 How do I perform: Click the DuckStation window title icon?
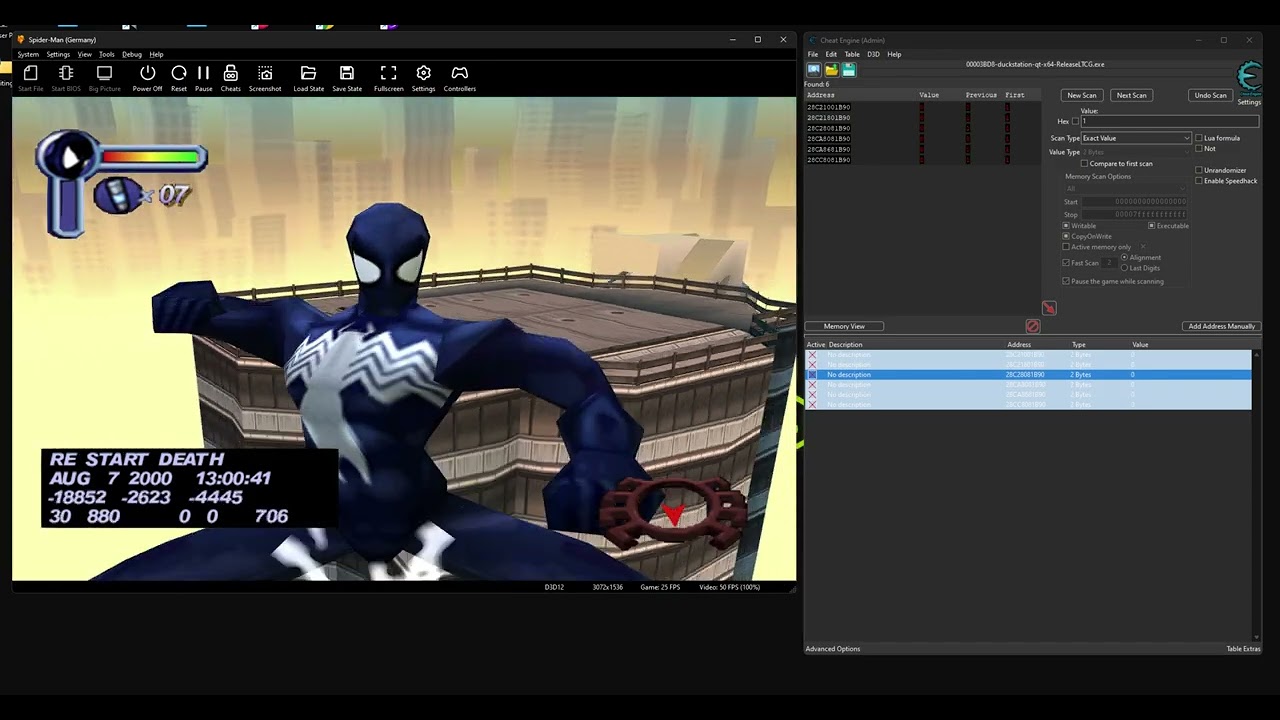click(x=21, y=40)
